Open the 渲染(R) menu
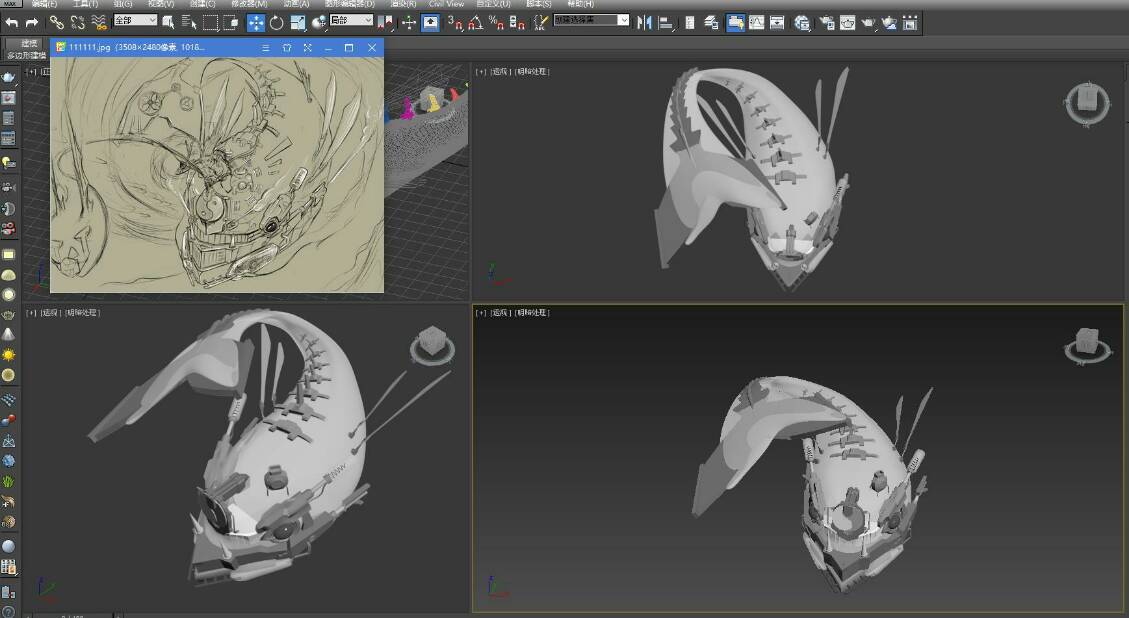 (403, 4)
